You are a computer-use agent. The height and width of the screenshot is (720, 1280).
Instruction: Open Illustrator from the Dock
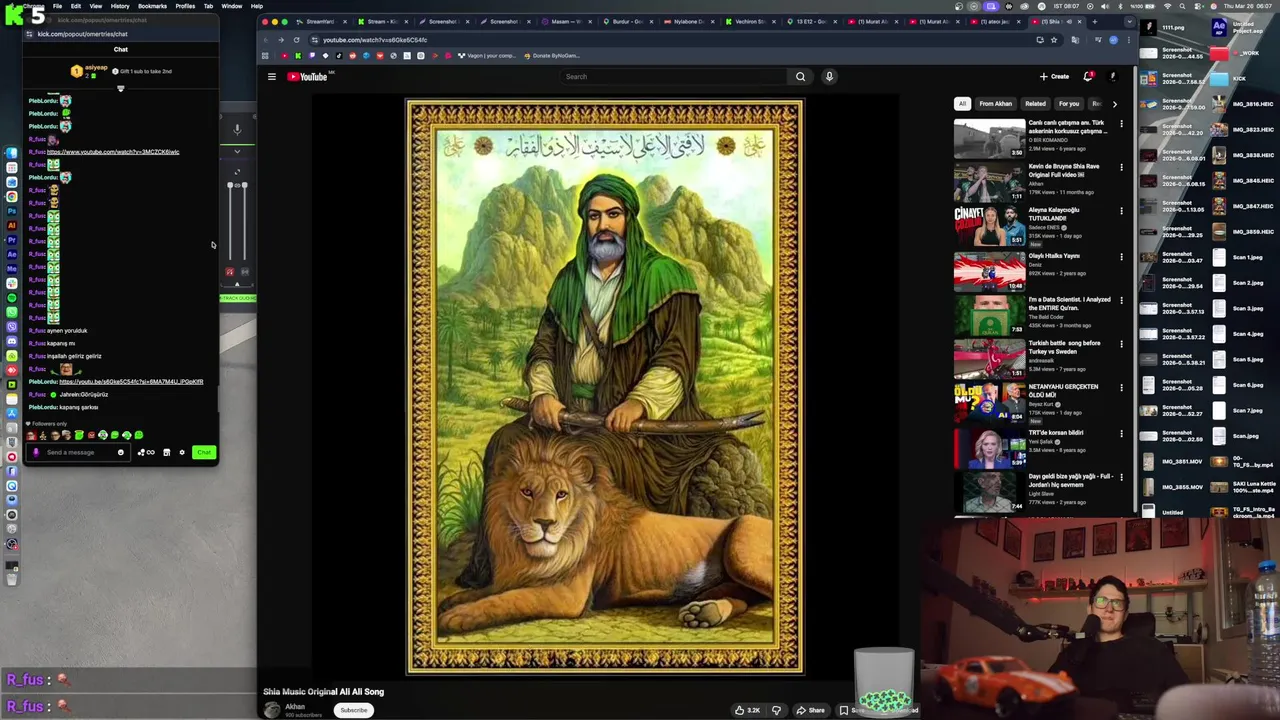[12, 226]
